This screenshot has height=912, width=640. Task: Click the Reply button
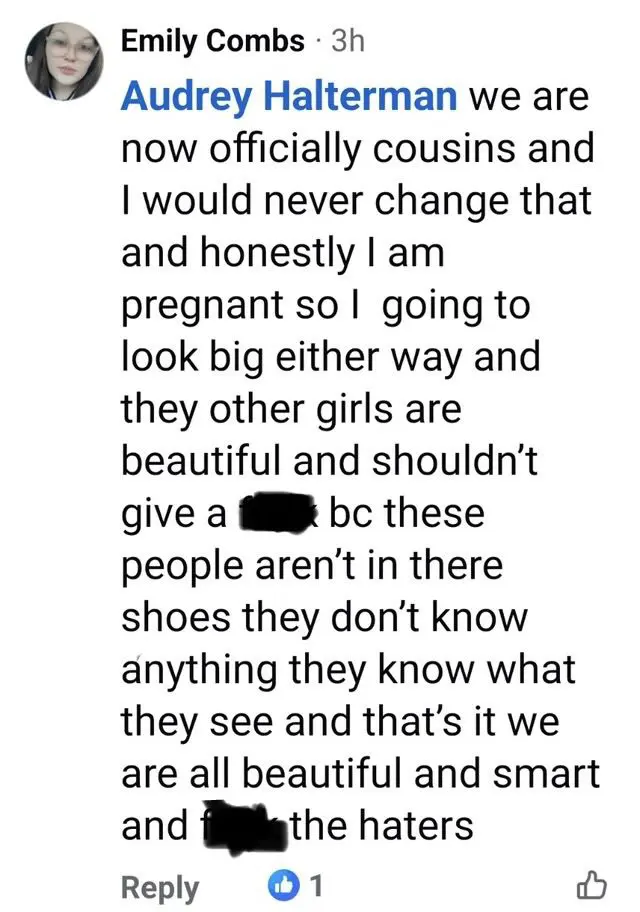(160, 886)
